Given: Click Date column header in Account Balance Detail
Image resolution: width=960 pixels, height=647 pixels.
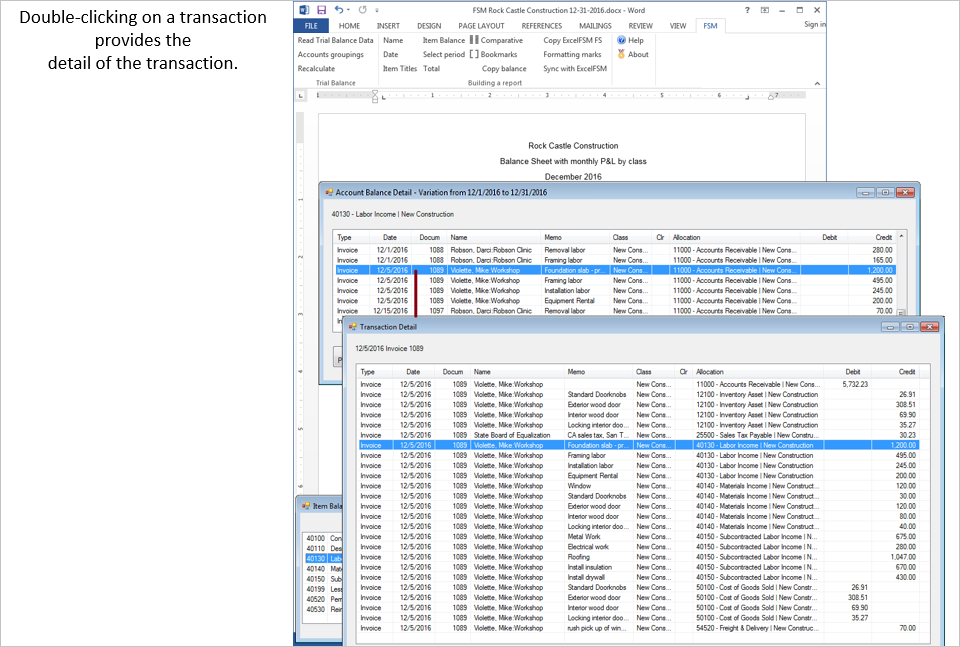Looking at the screenshot, I should [x=390, y=237].
